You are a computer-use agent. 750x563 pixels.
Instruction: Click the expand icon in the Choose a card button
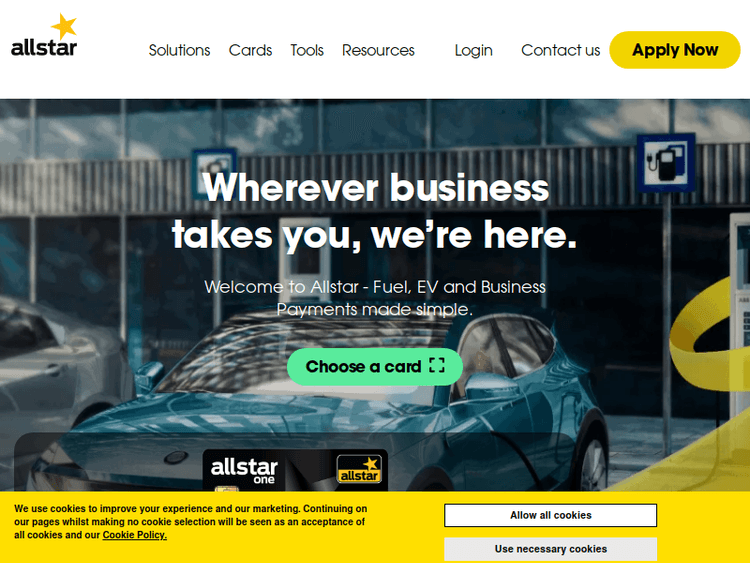tap(437, 365)
